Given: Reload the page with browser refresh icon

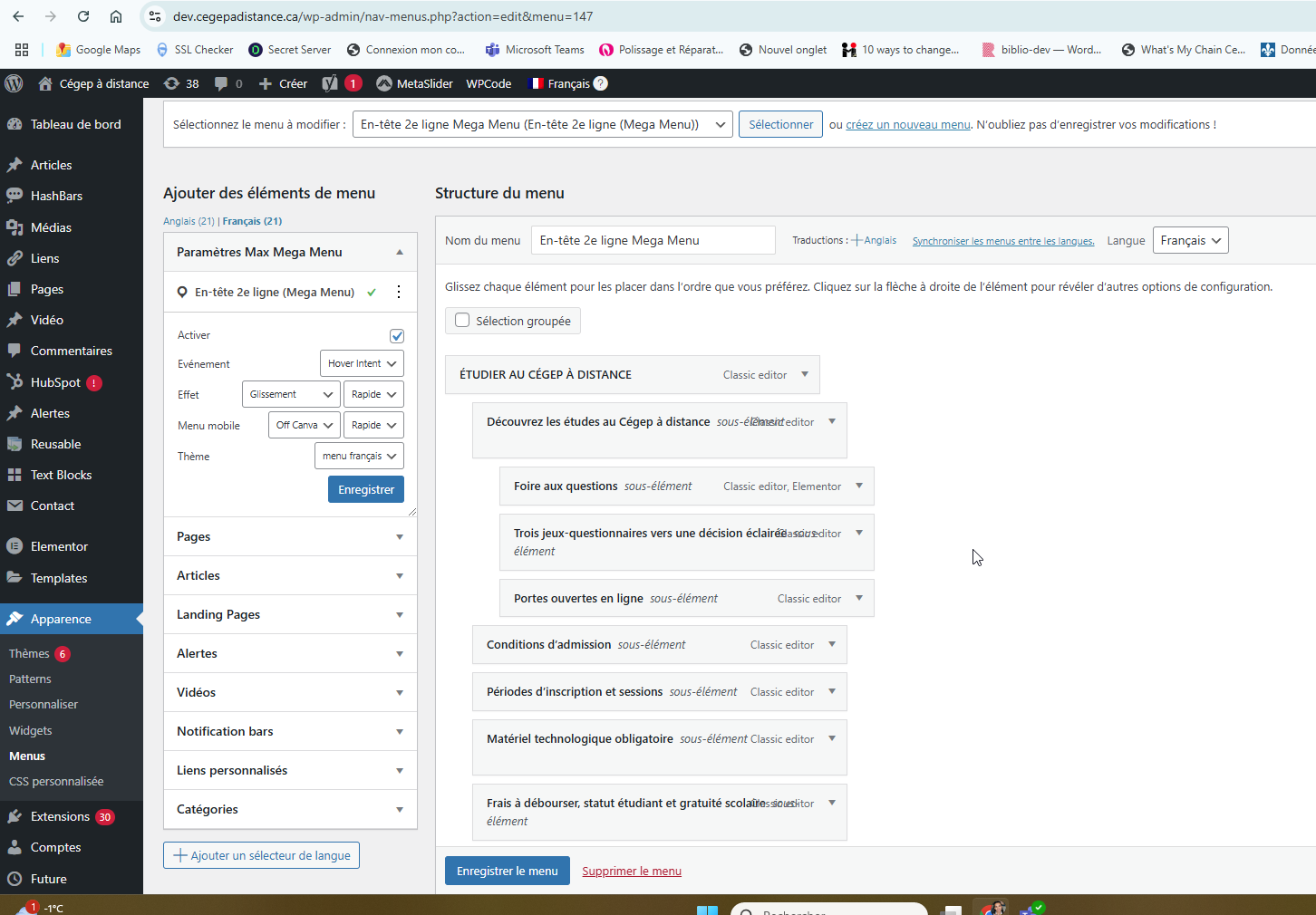Looking at the screenshot, I should coord(83,16).
